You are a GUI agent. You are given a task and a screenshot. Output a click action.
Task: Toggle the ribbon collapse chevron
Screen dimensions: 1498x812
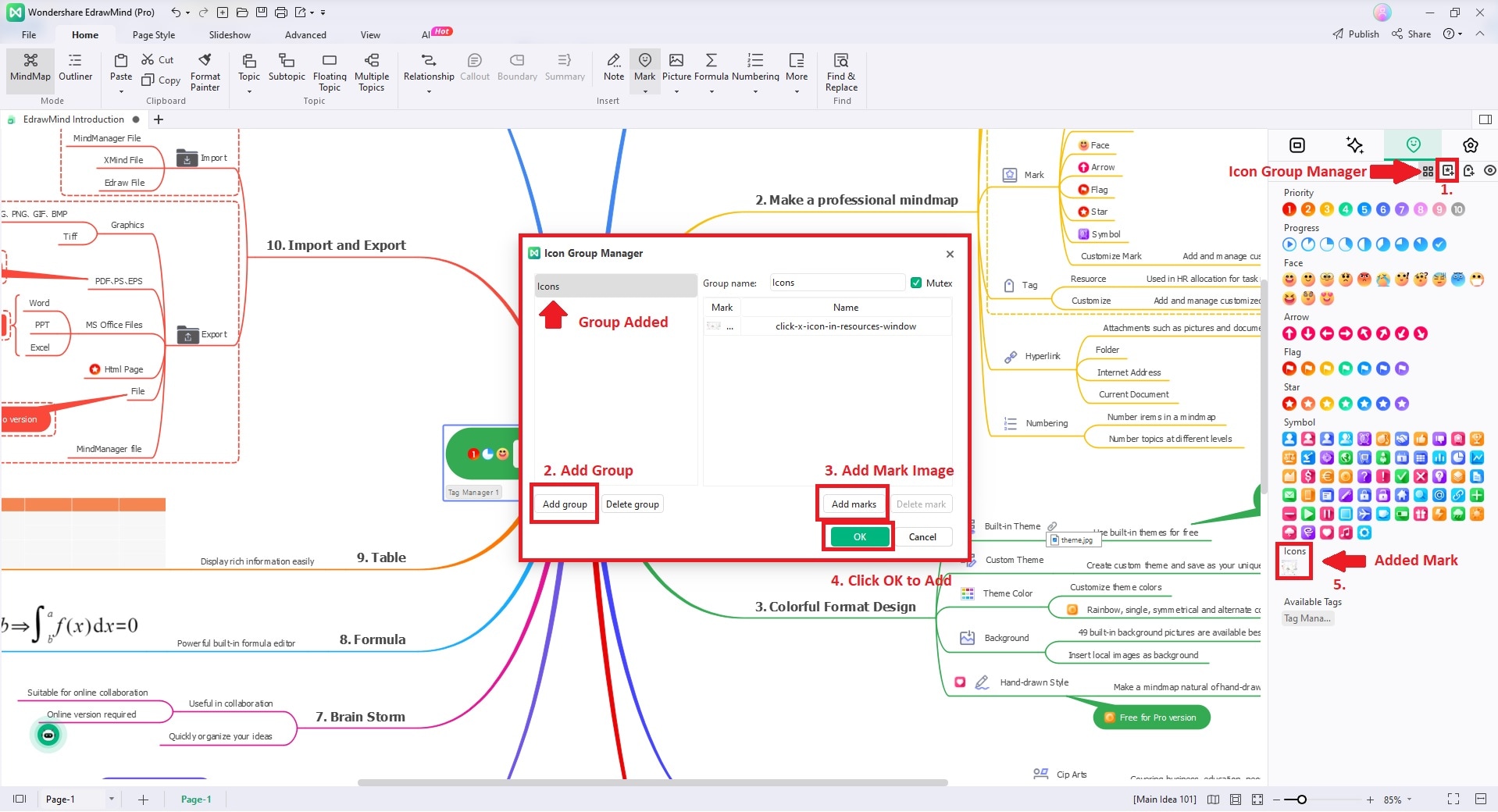pyautogui.click(x=1480, y=34)
